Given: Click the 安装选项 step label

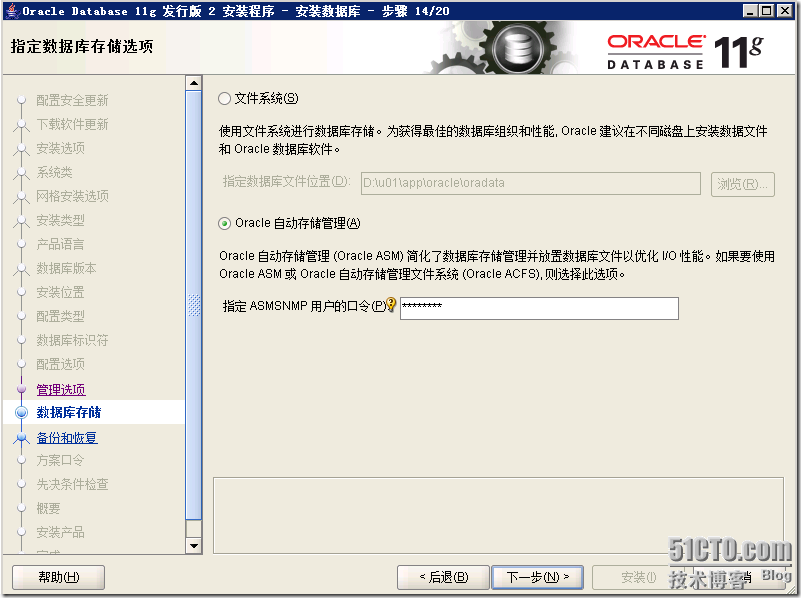Looking at the screenshot, I should tap(60, 149).
